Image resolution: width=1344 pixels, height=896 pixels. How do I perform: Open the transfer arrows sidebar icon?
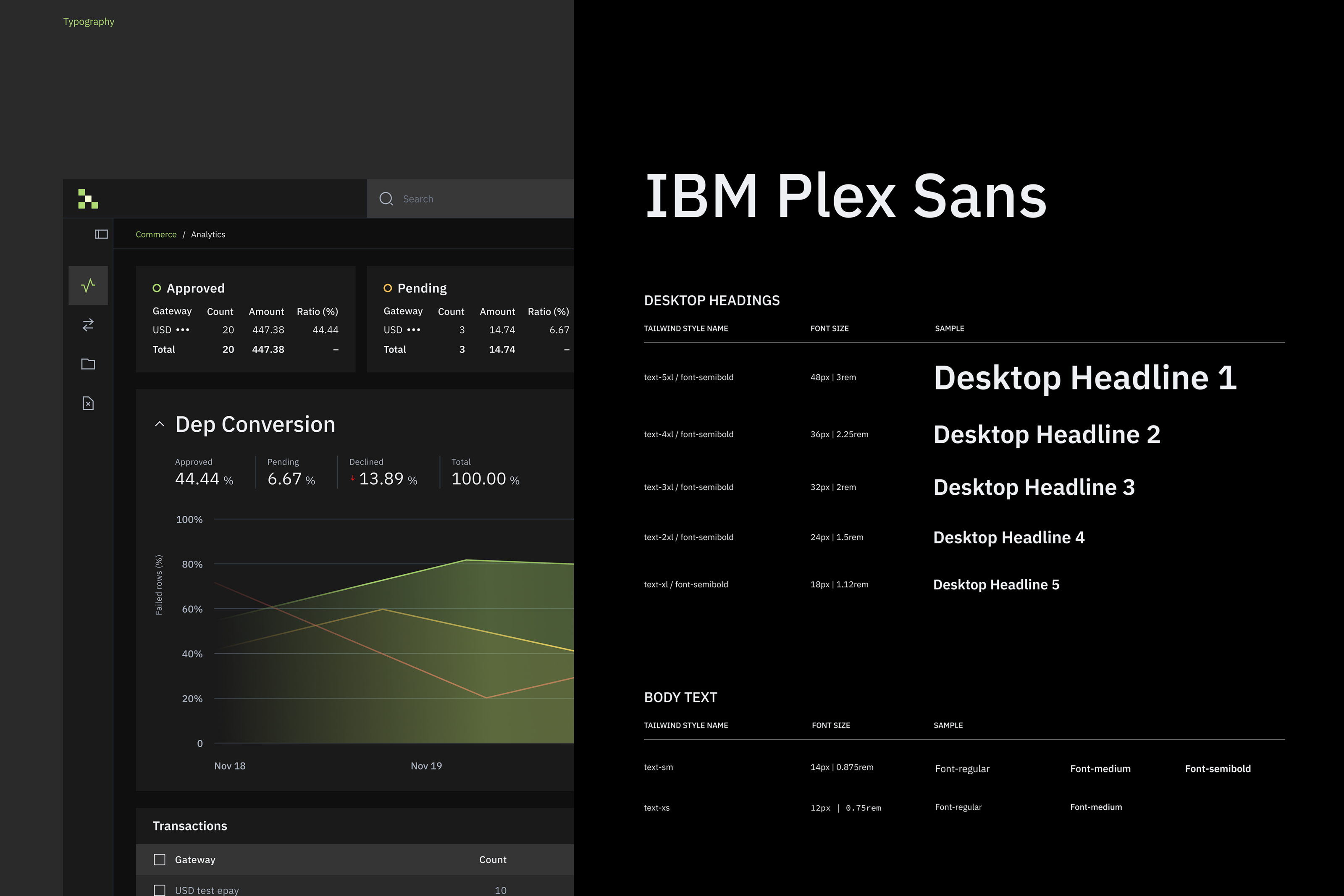(88, 325)
